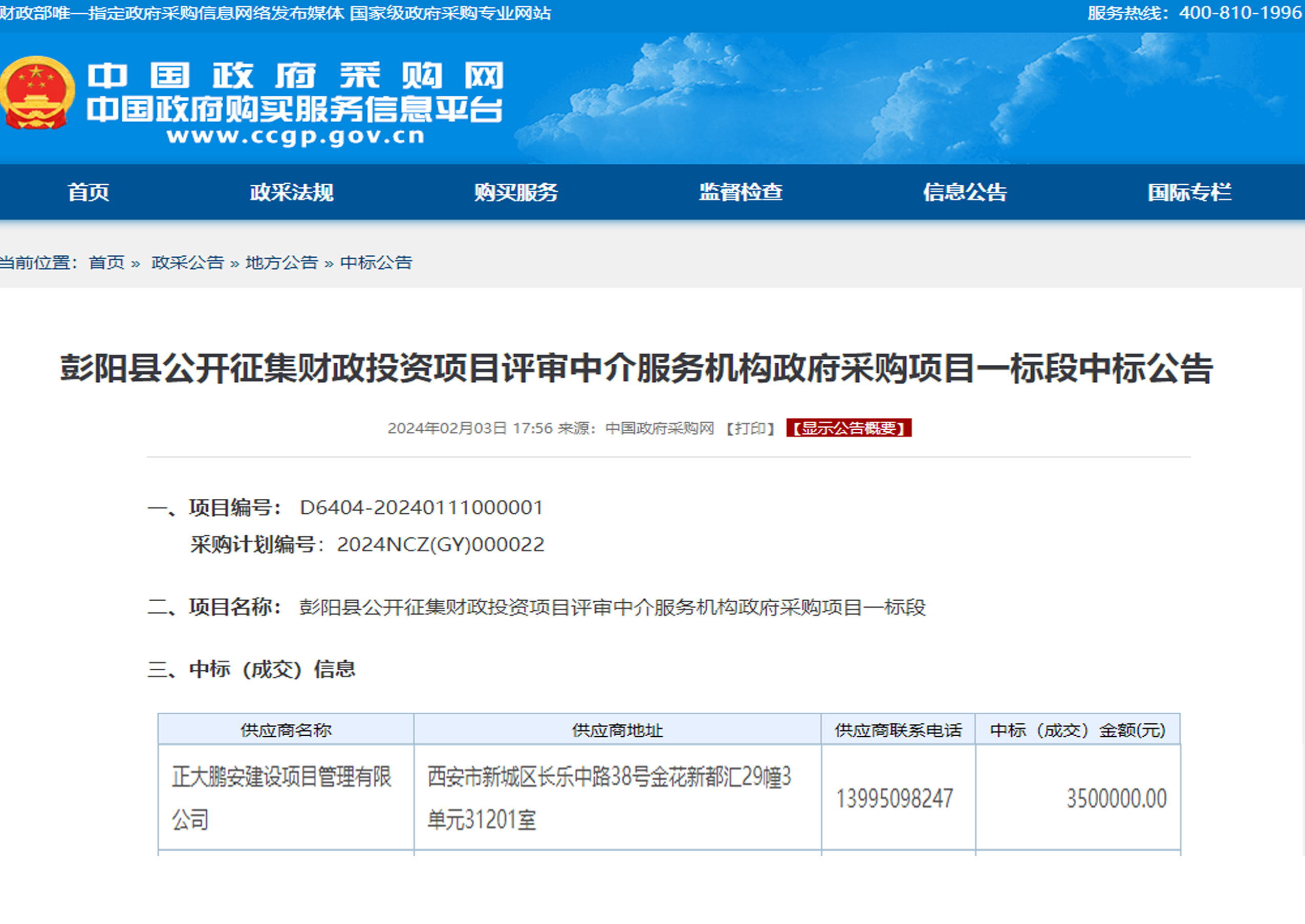The image size is (1305, 924).
Task: Click the supplier phone number 13995098247
Action: (894, 799)
